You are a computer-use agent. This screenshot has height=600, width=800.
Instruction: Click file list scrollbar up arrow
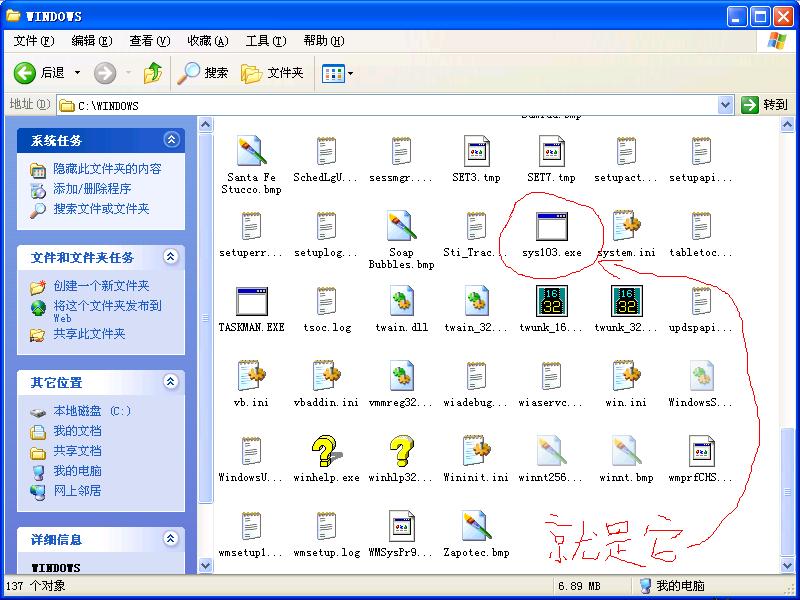point(787,124)
